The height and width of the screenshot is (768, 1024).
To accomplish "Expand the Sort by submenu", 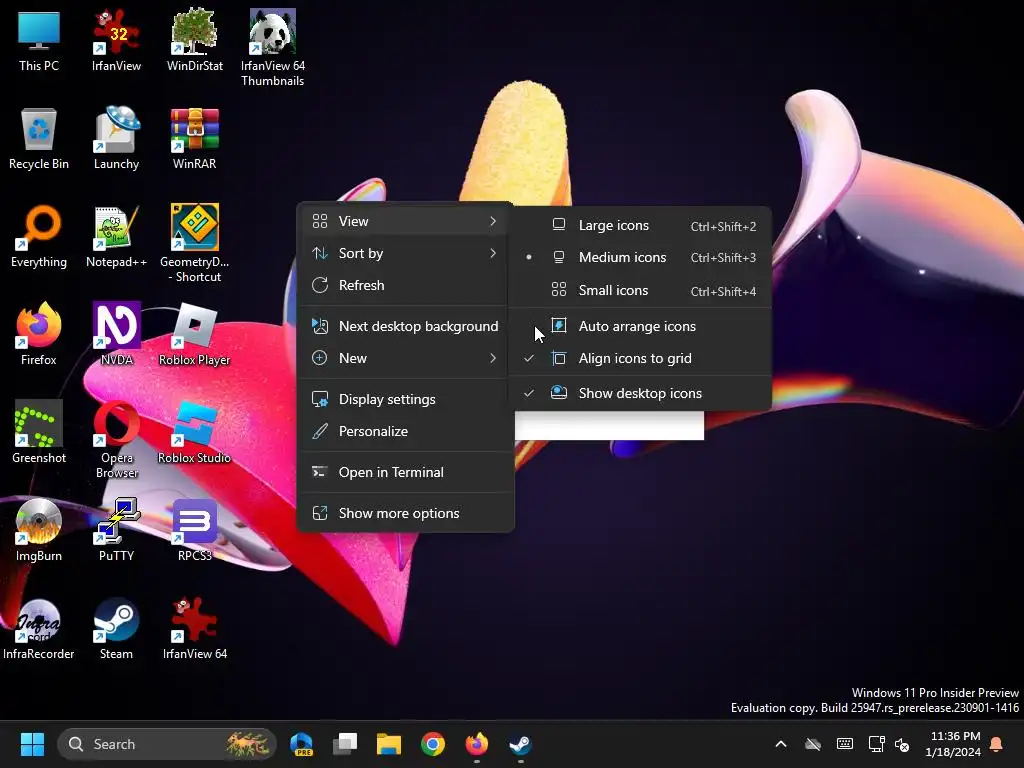I will pos(405,253).
